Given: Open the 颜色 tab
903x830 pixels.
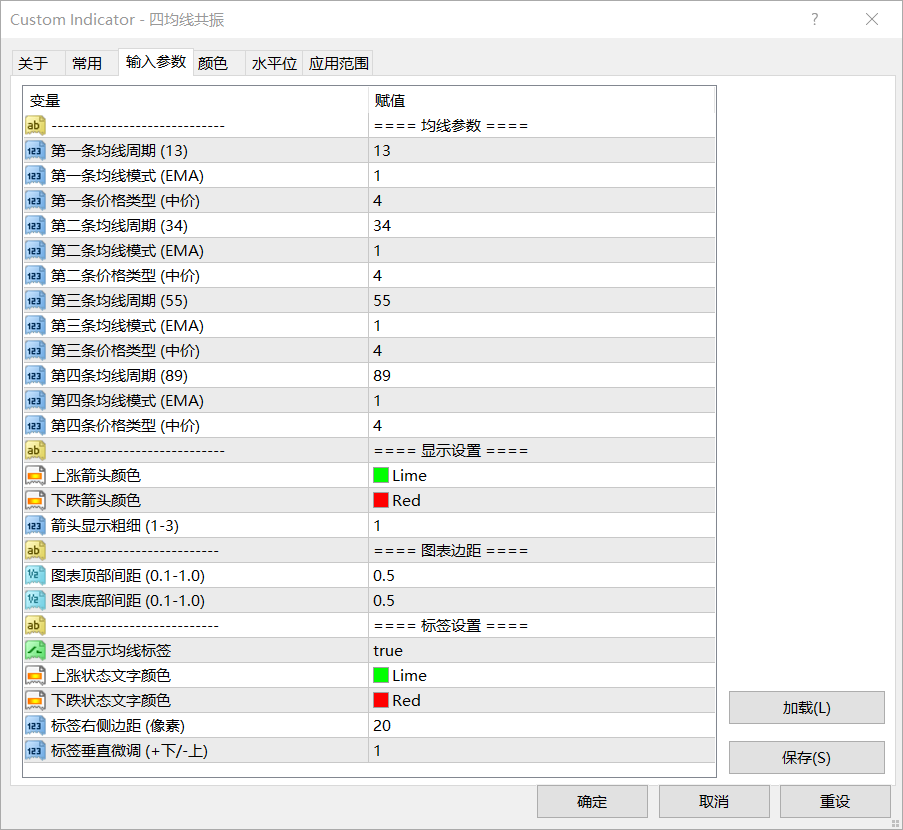Looking at the screenshot, I should pos(219,63).
